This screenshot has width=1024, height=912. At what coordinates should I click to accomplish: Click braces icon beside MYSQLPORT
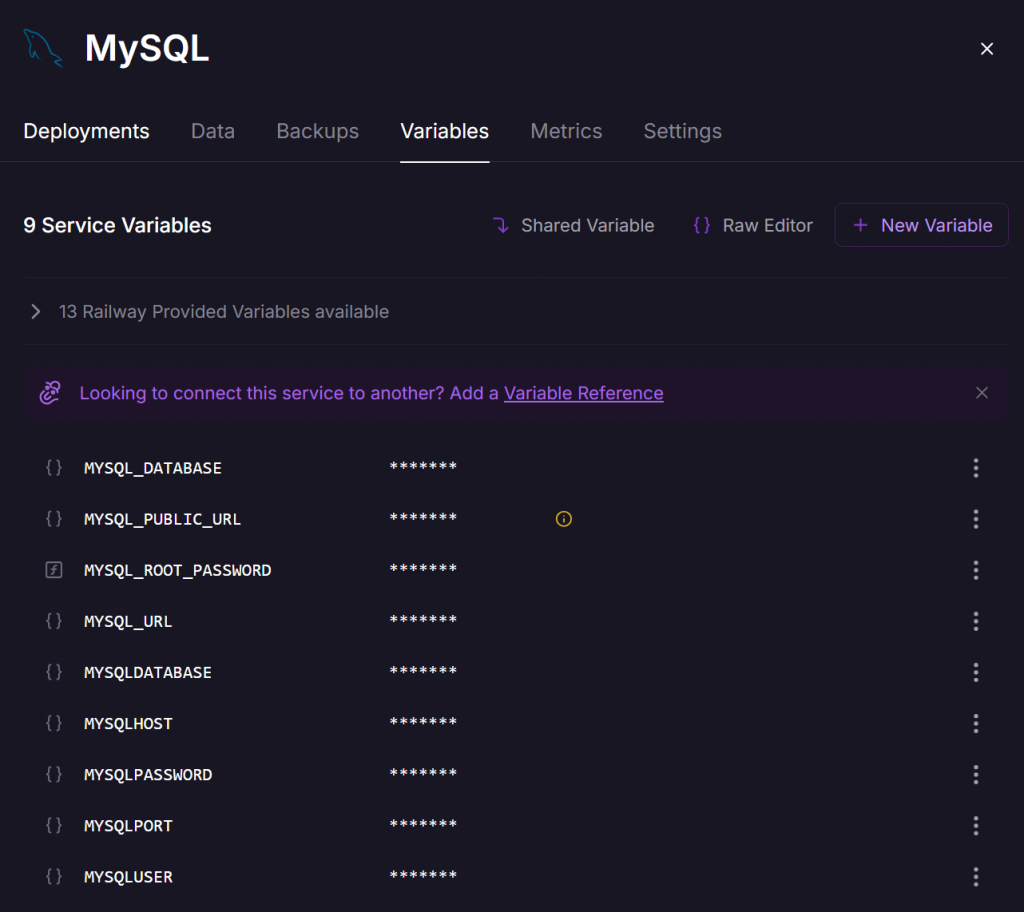pyautogui.click(x=54, y=825)
